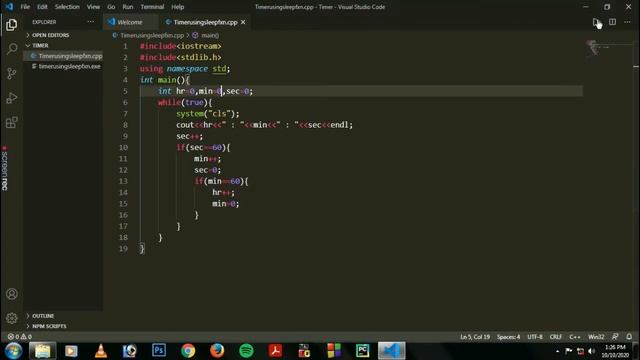The height and width of the screenshot is (360, 640).
Task: Click the split editor right icon
Action: click(612, 22)
